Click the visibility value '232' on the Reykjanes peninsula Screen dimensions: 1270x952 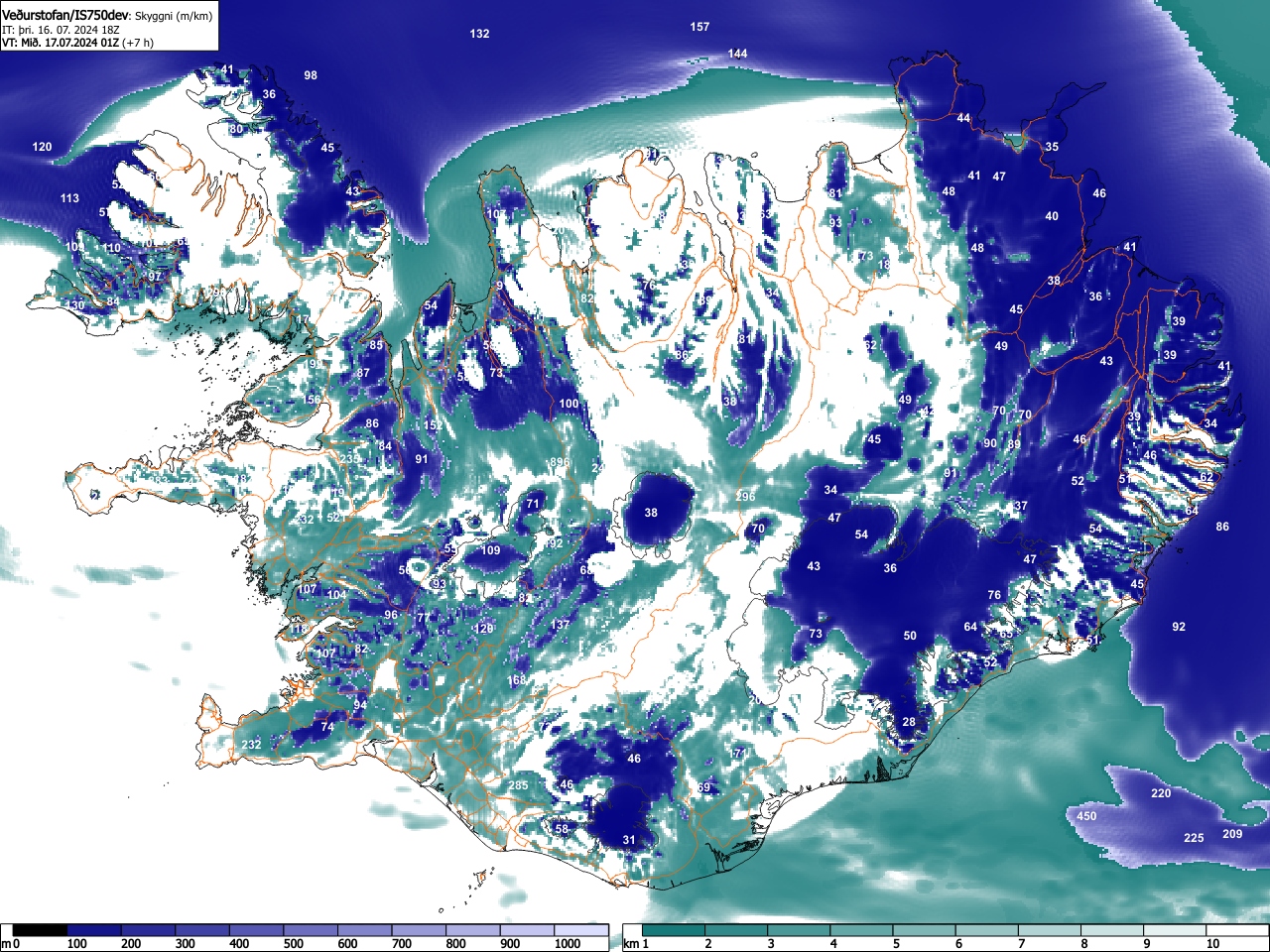252,745
